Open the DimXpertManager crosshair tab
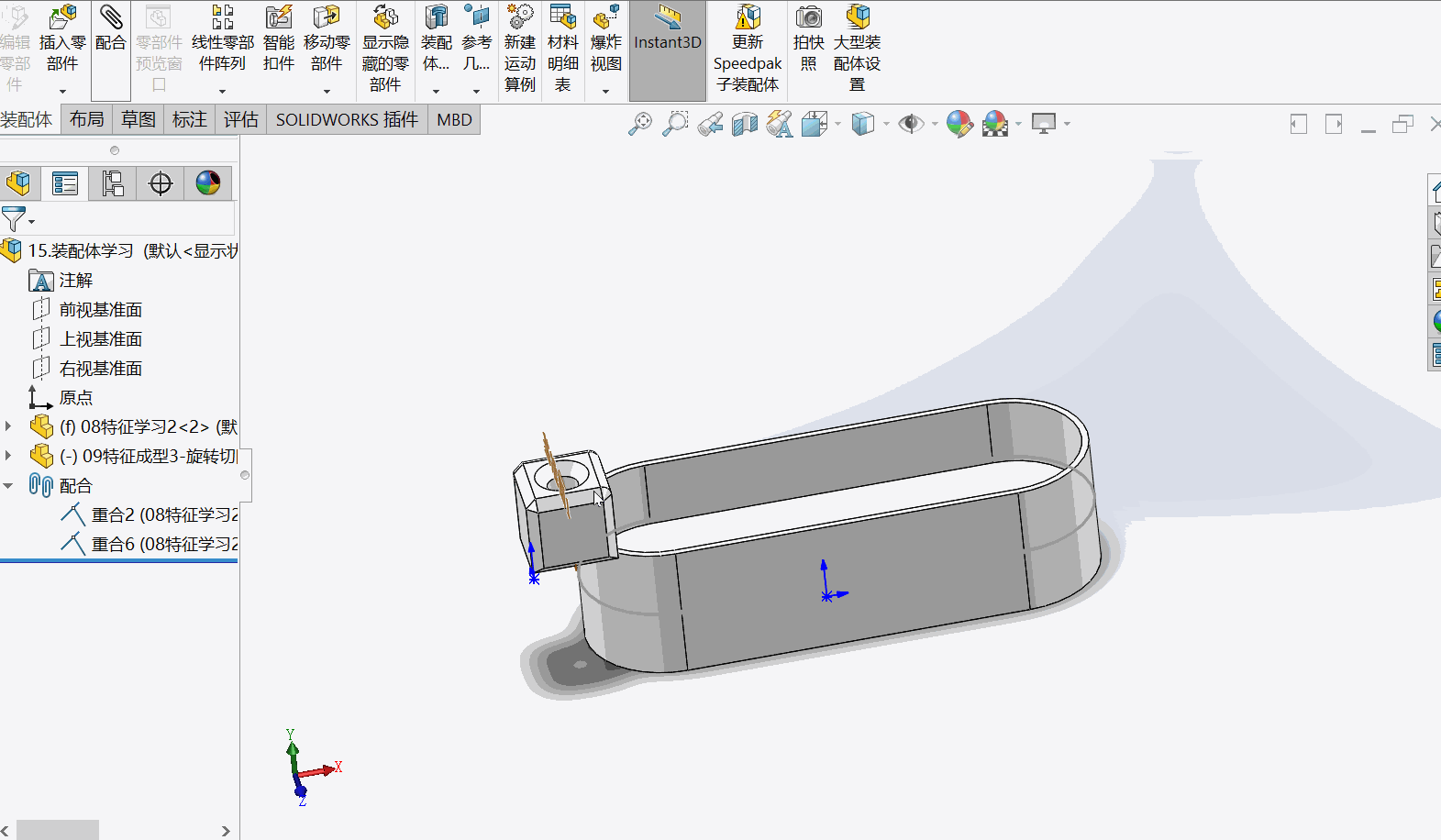1441x840 pixels. (x=161, y=183)
